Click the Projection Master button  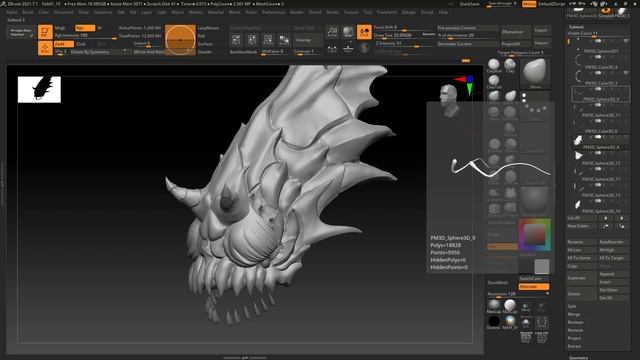(x=20, y=32)
